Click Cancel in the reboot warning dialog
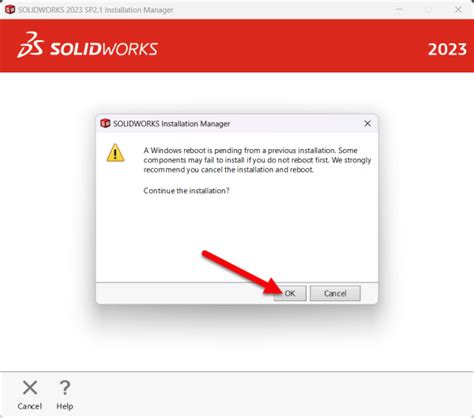The height and width of the screenshot is (418, 474). coord(335,293)
